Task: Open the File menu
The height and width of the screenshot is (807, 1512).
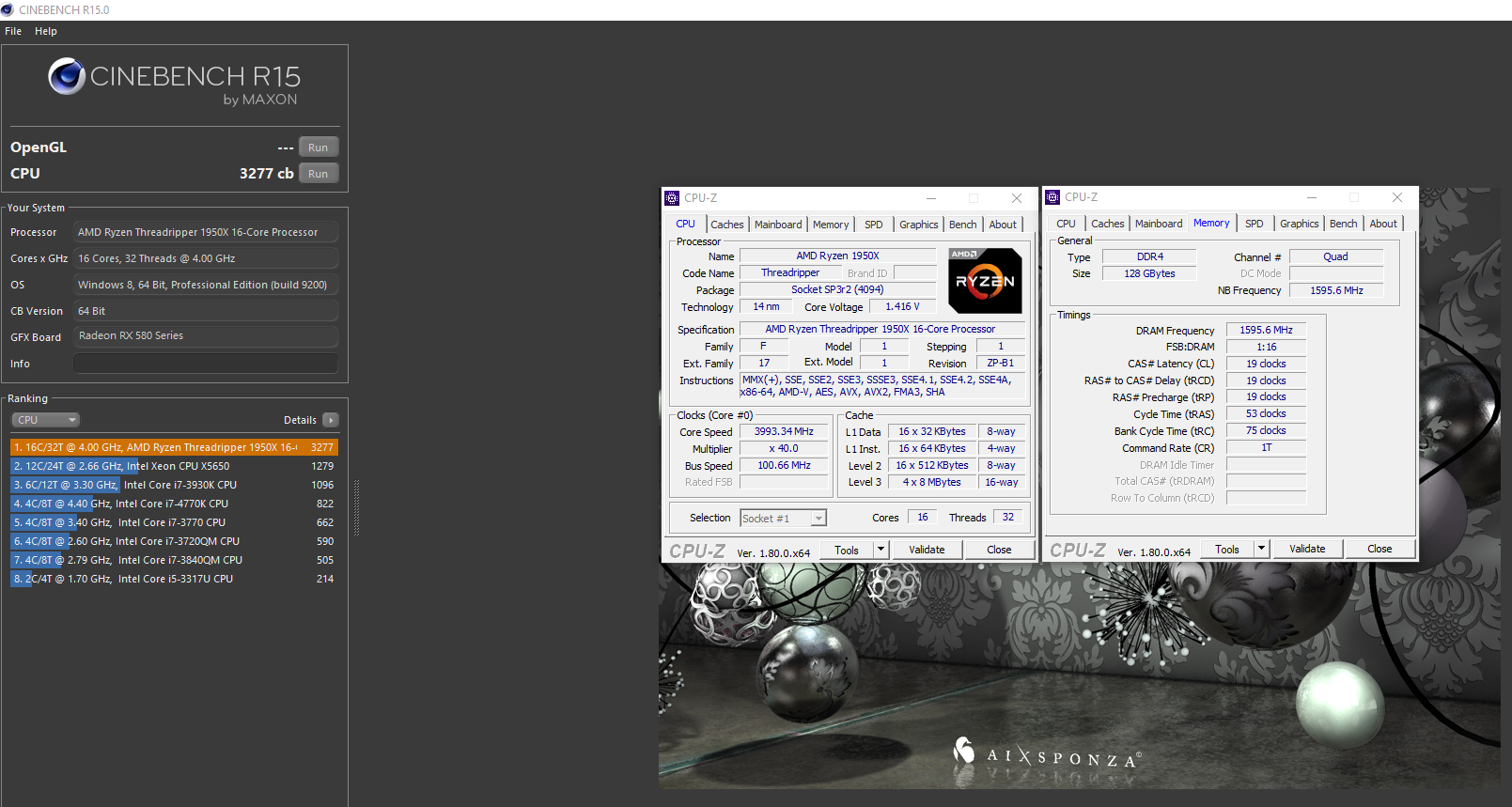Action: [x=13, y=31]
